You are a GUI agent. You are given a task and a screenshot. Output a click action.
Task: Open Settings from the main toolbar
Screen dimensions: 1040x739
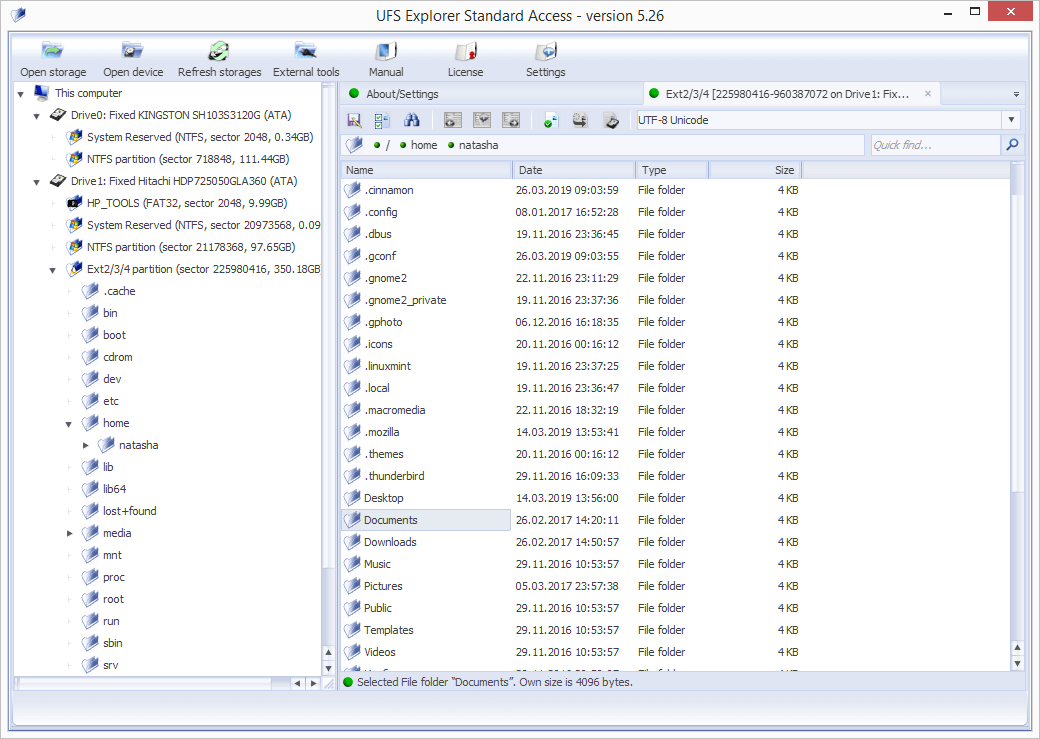545,52
